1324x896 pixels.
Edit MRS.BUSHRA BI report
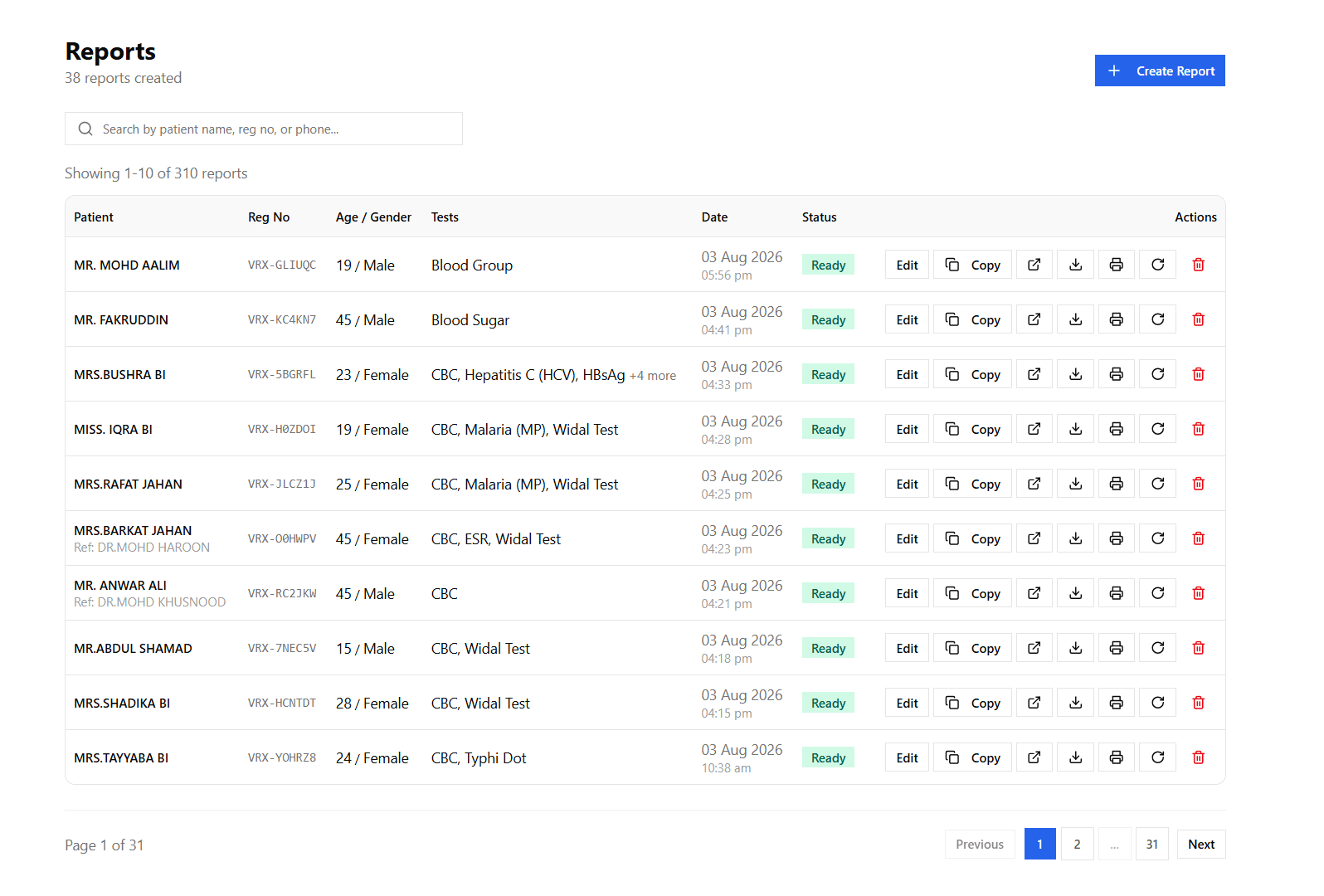coord(907,374)
